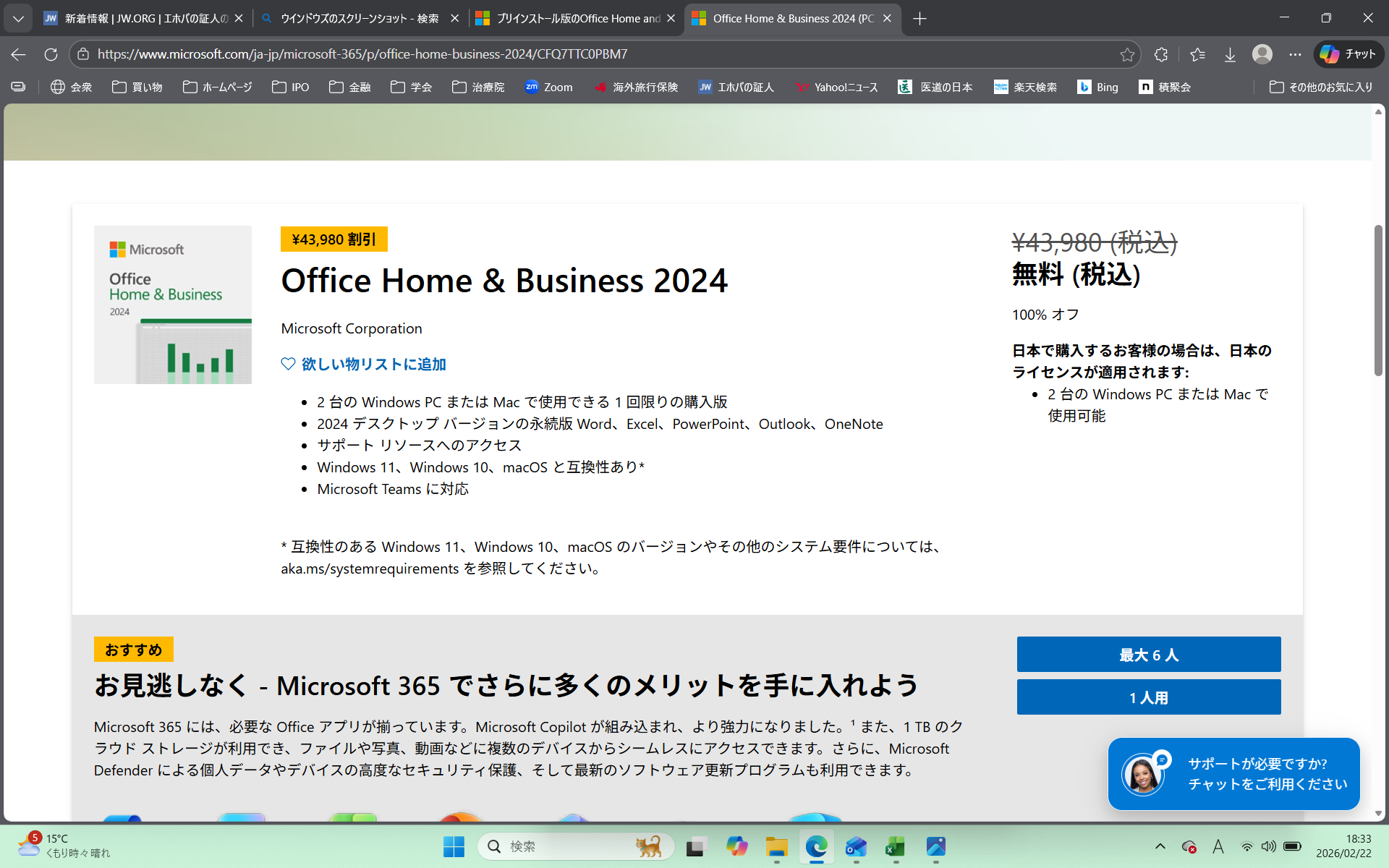This screenshot has width=1389, height=868.
Task: Open Copilot from the taskbar
Action: click(x=738, y=846)
